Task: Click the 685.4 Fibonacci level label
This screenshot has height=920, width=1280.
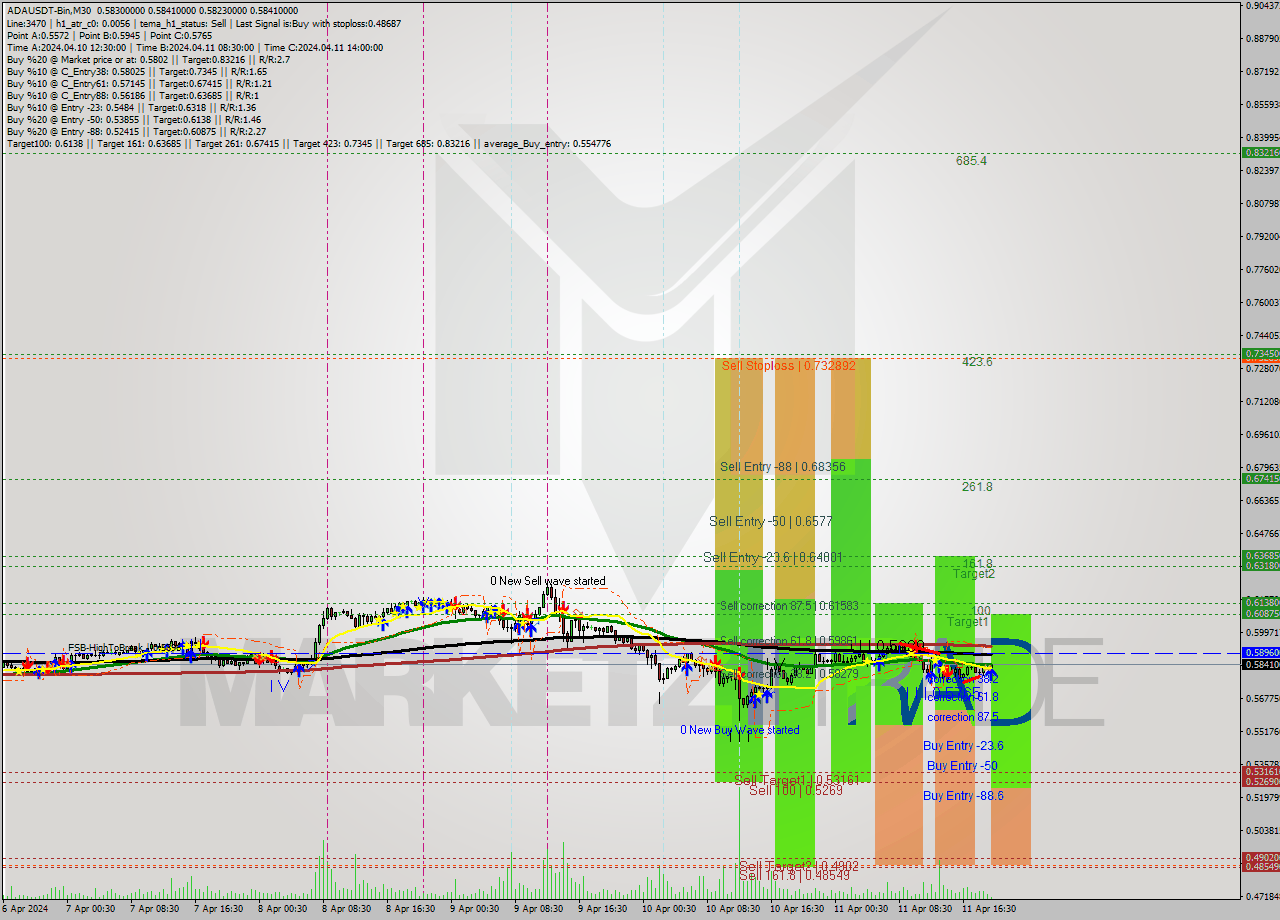Action: [x=971, y=160]
